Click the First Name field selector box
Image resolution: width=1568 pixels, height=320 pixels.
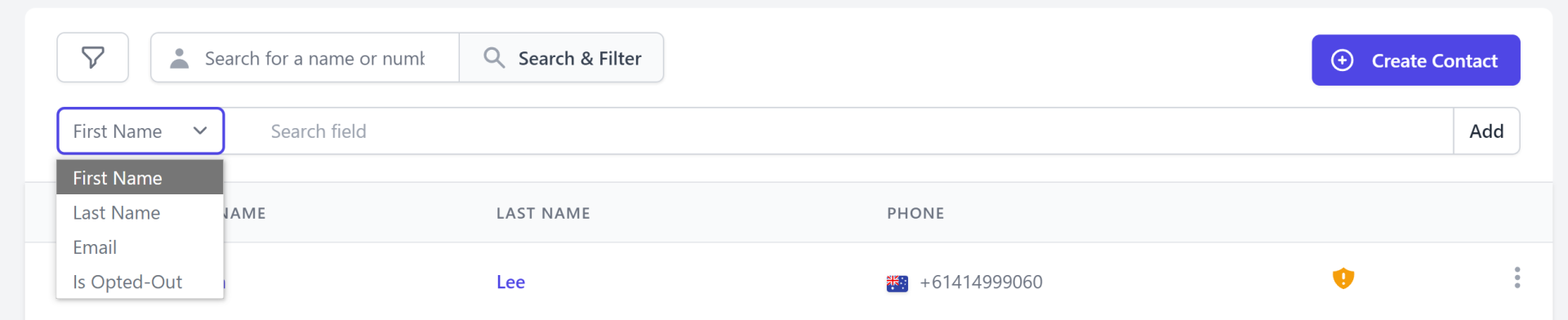[140, 131]
